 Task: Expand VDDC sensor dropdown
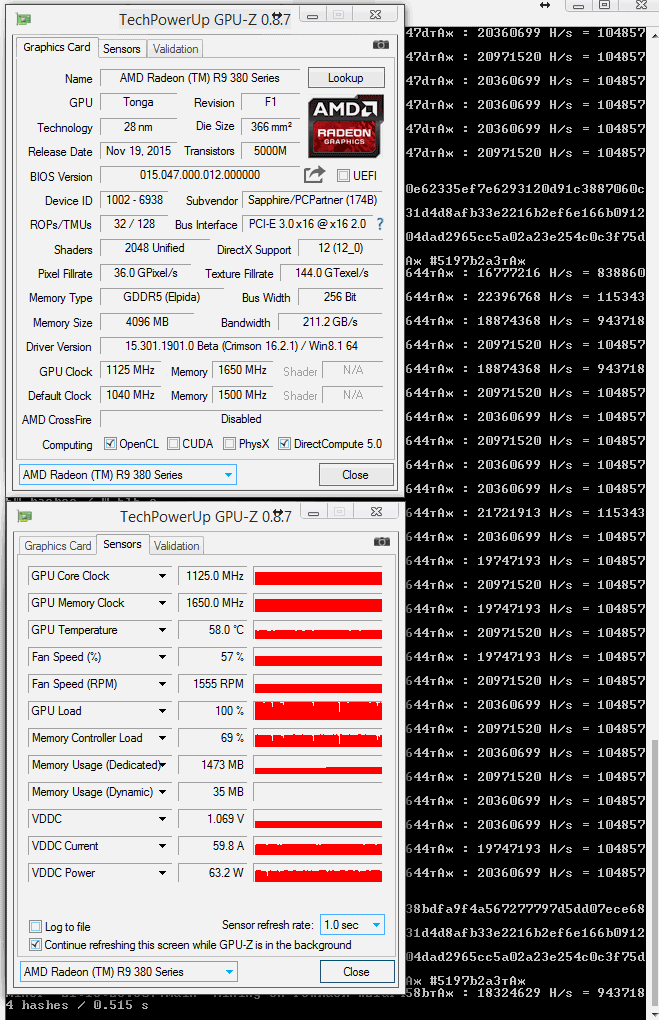tap(163, 819)
